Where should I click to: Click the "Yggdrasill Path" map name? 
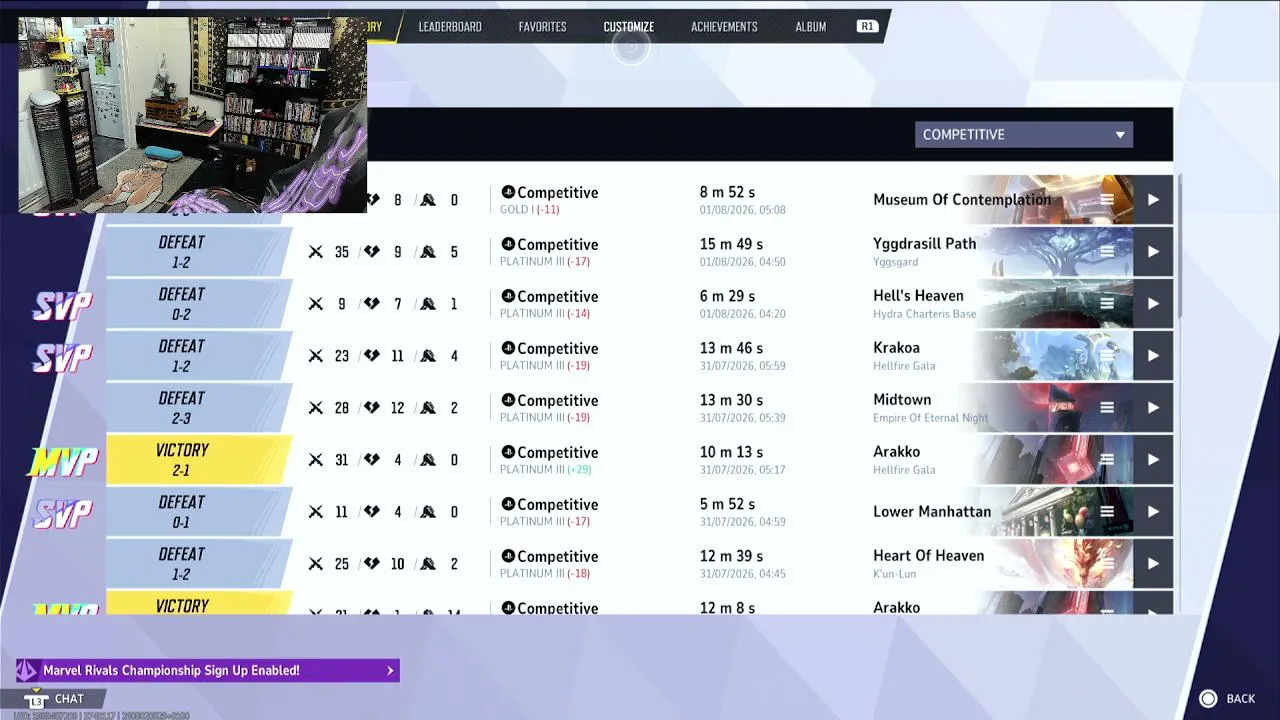[925, 244]
